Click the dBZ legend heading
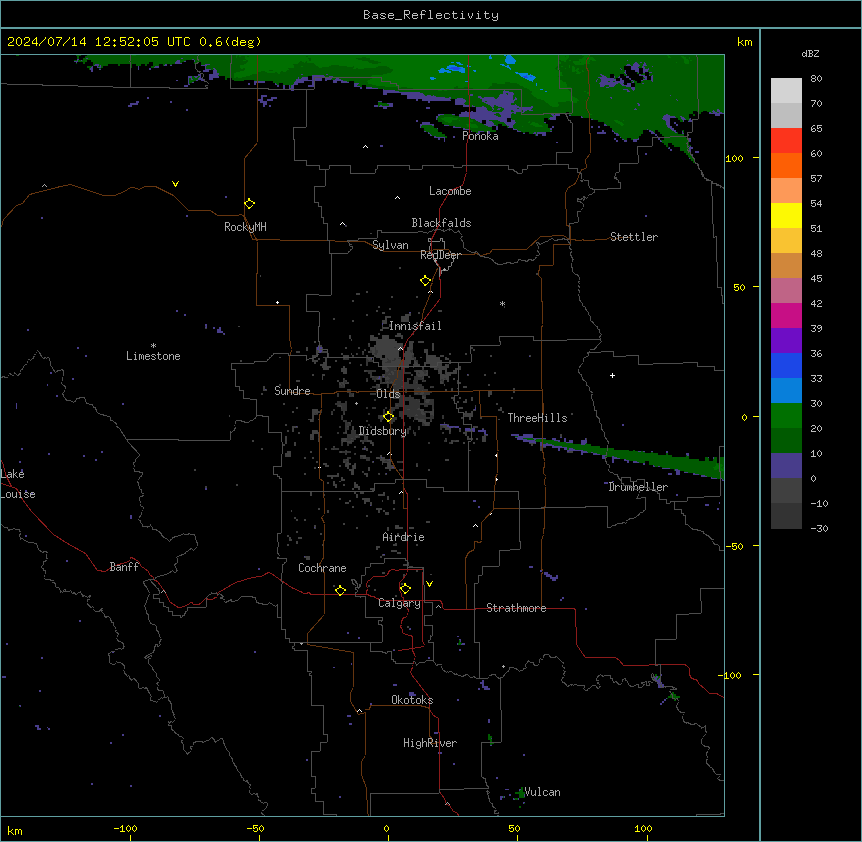The height and width of the screenshot is (842, 862). pyautogui.click(x=810, y=53)
